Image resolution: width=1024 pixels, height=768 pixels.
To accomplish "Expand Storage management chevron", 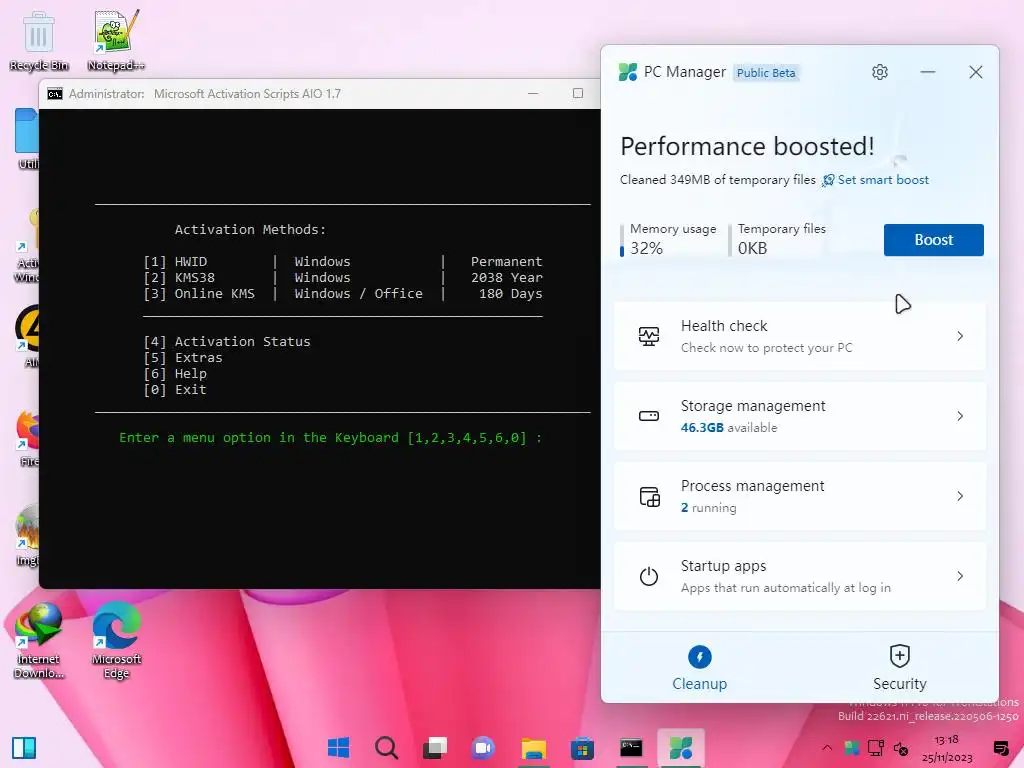I will click(960, 416).
